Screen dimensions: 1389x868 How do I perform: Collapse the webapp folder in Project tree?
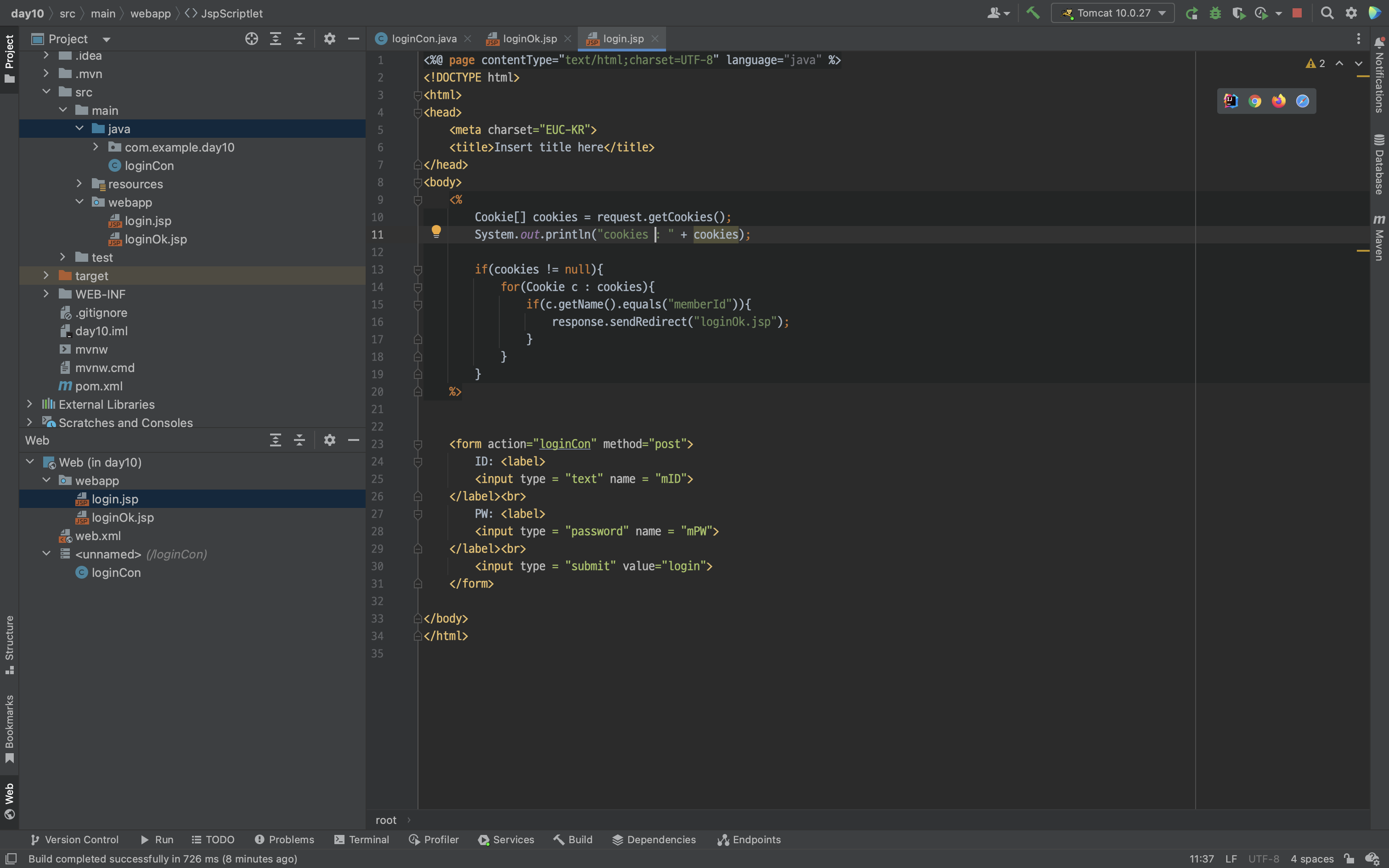79,202
